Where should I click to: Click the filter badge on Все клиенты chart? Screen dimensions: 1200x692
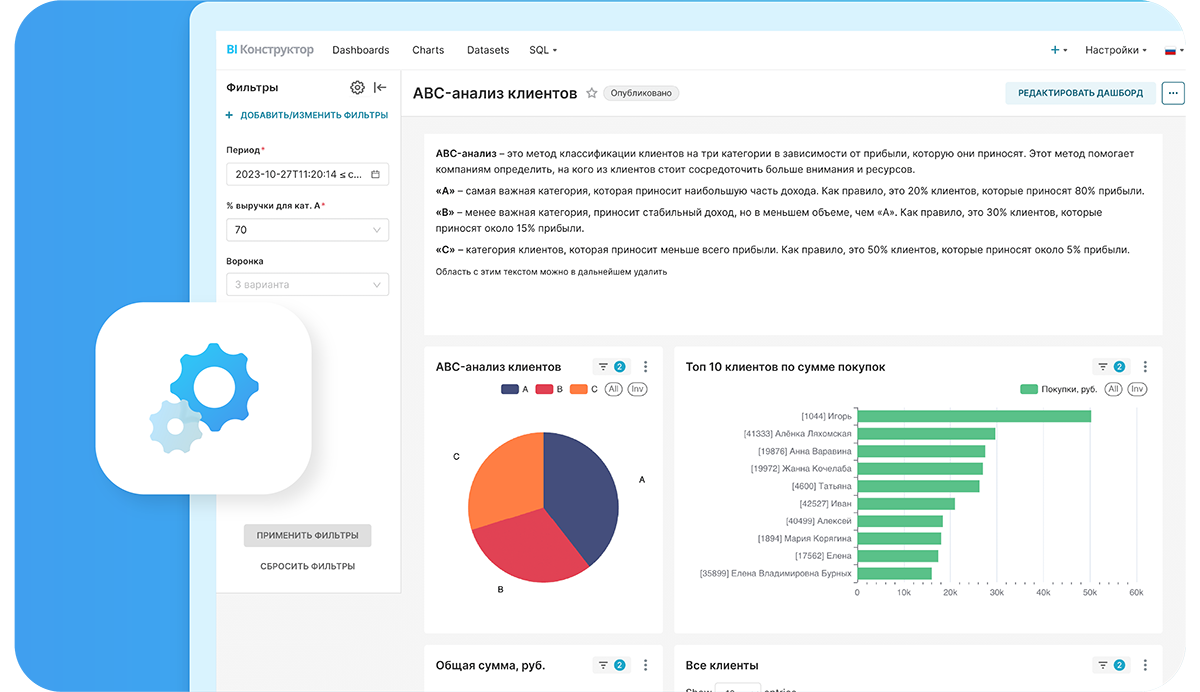click(1111, 665)
